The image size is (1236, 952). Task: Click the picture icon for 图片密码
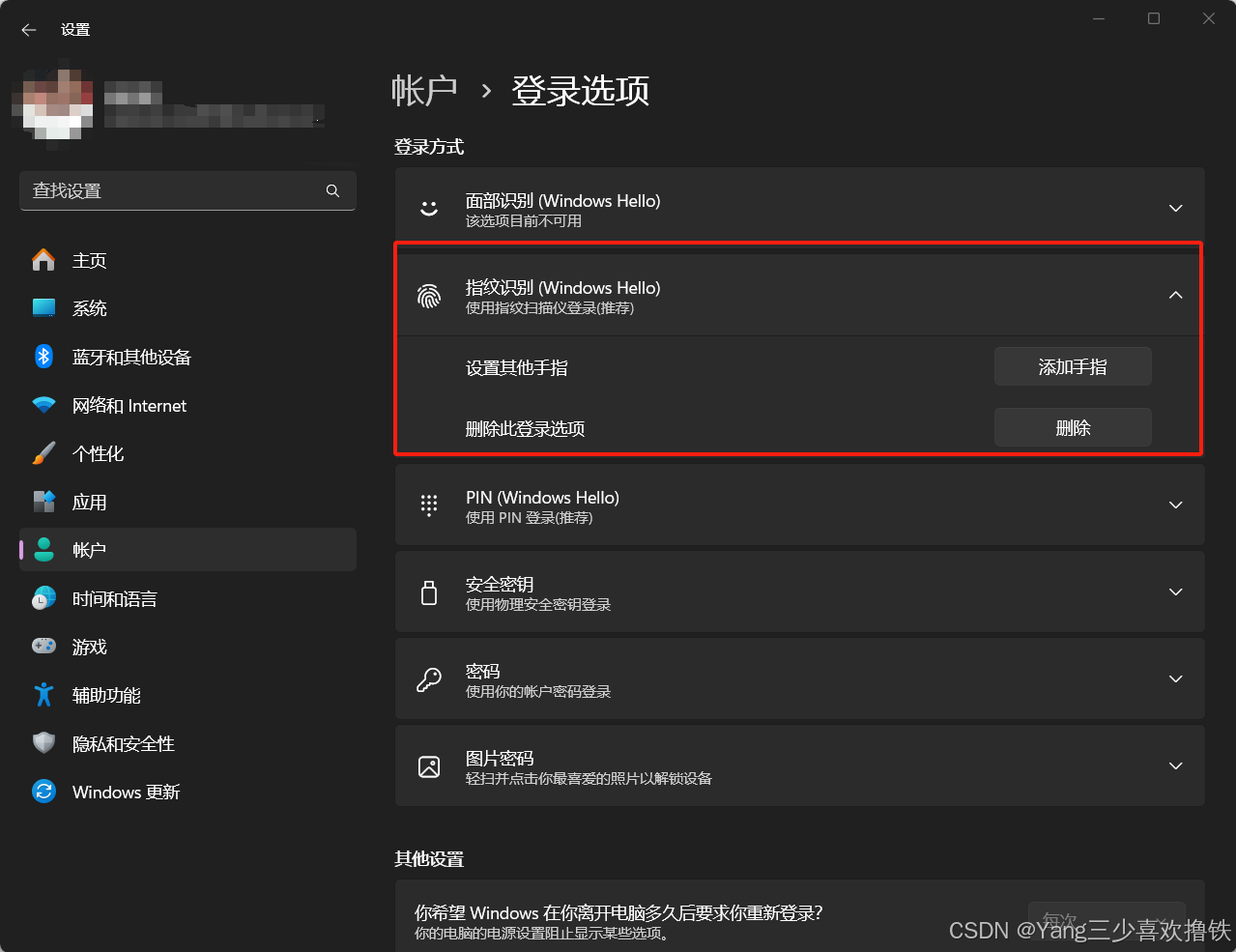(429, 766)
